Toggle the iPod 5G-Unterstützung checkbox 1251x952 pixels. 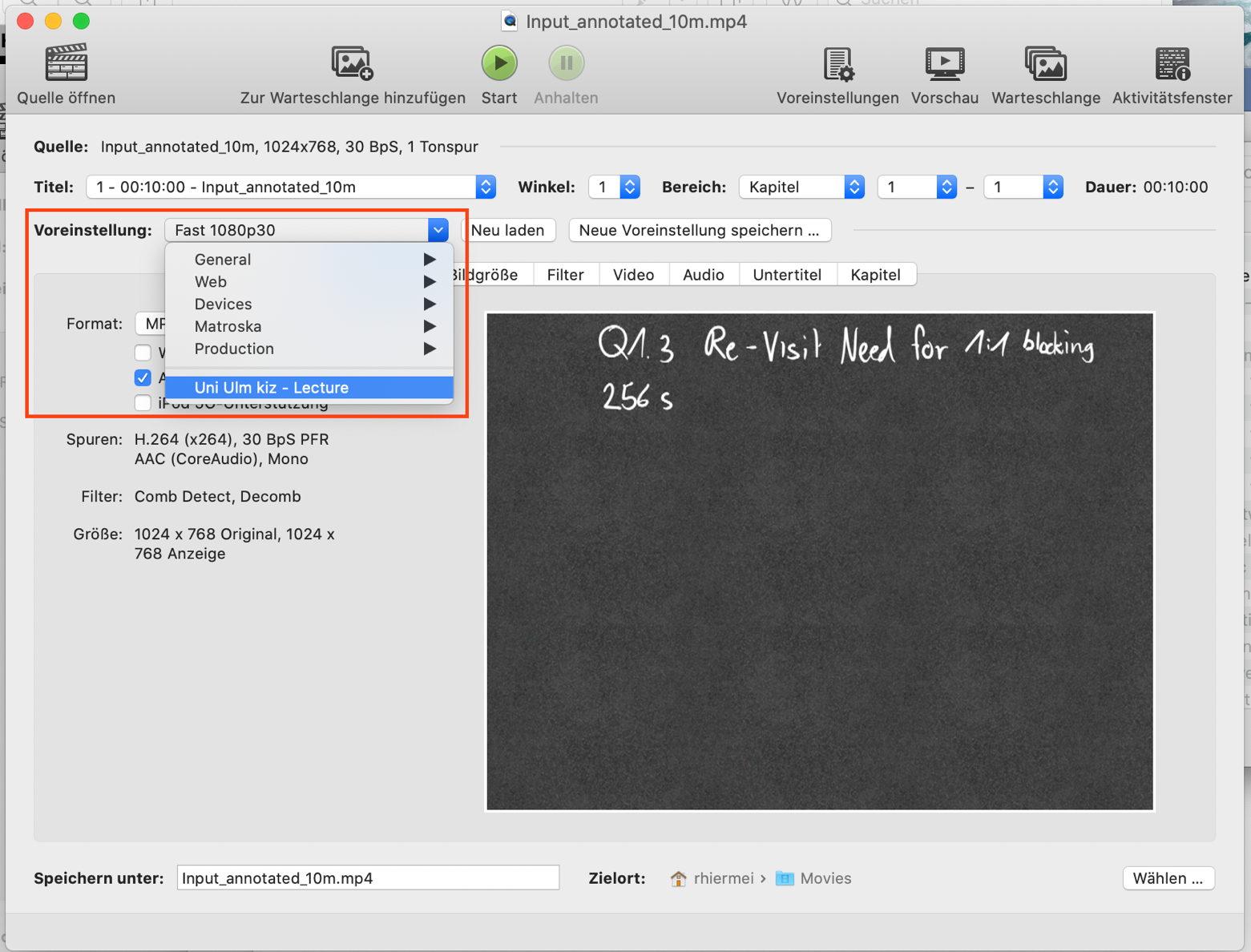143,403
